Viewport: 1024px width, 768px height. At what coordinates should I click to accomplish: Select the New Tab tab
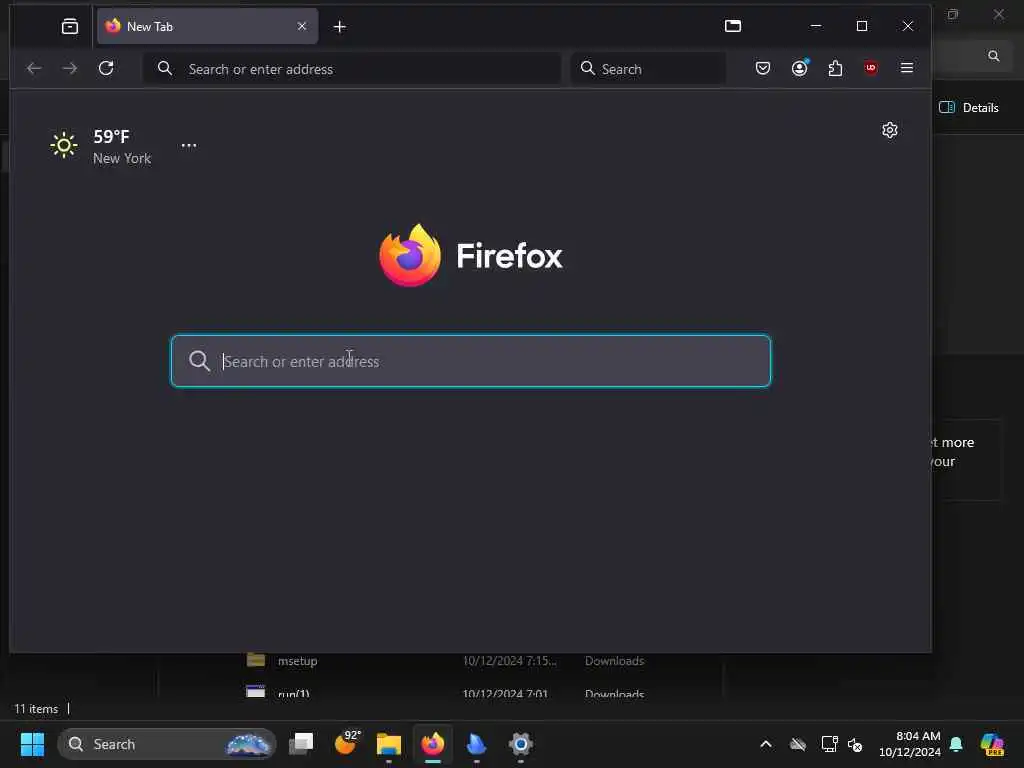[208, 26]
